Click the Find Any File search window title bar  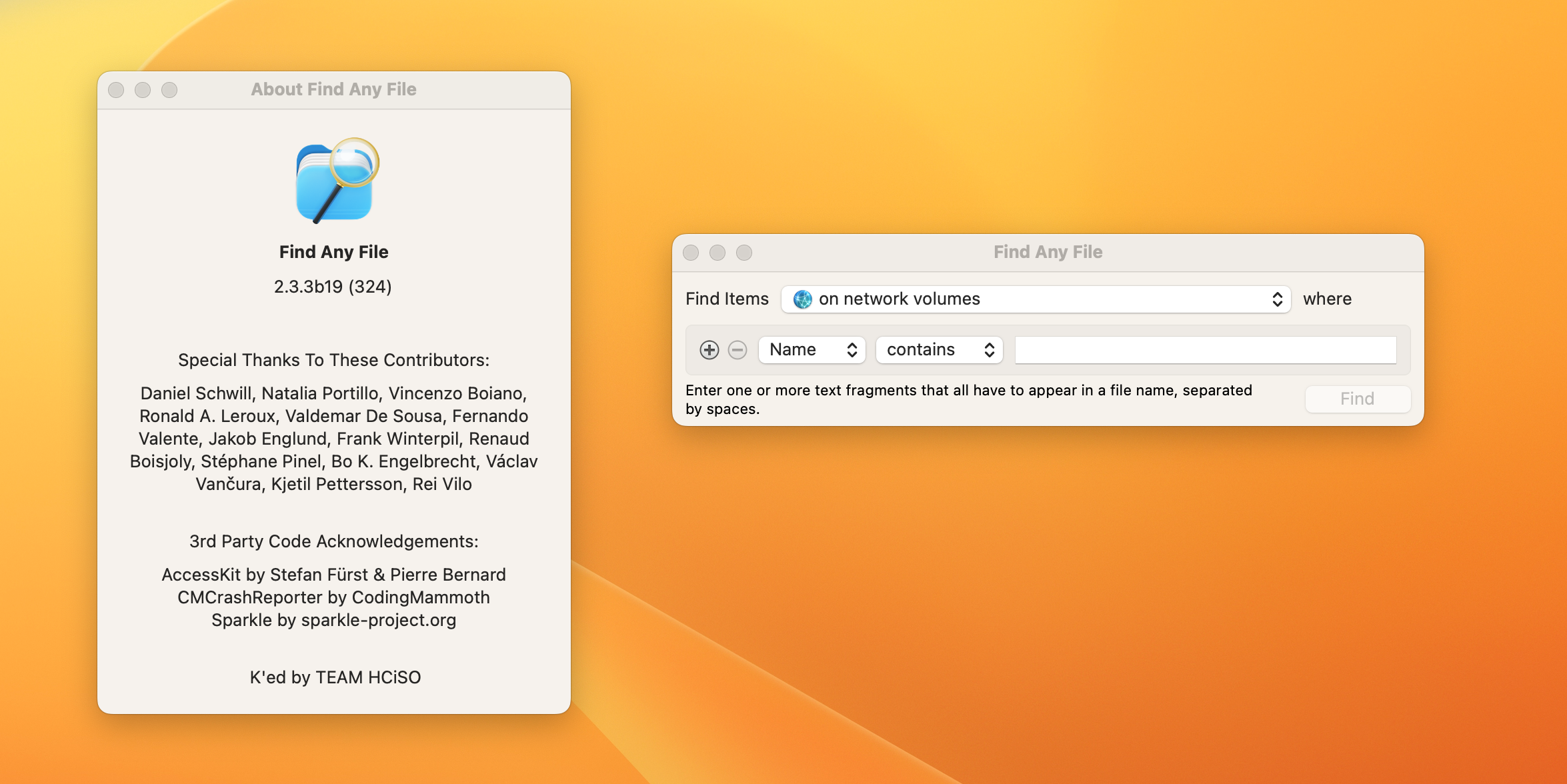click(1047, 252)
